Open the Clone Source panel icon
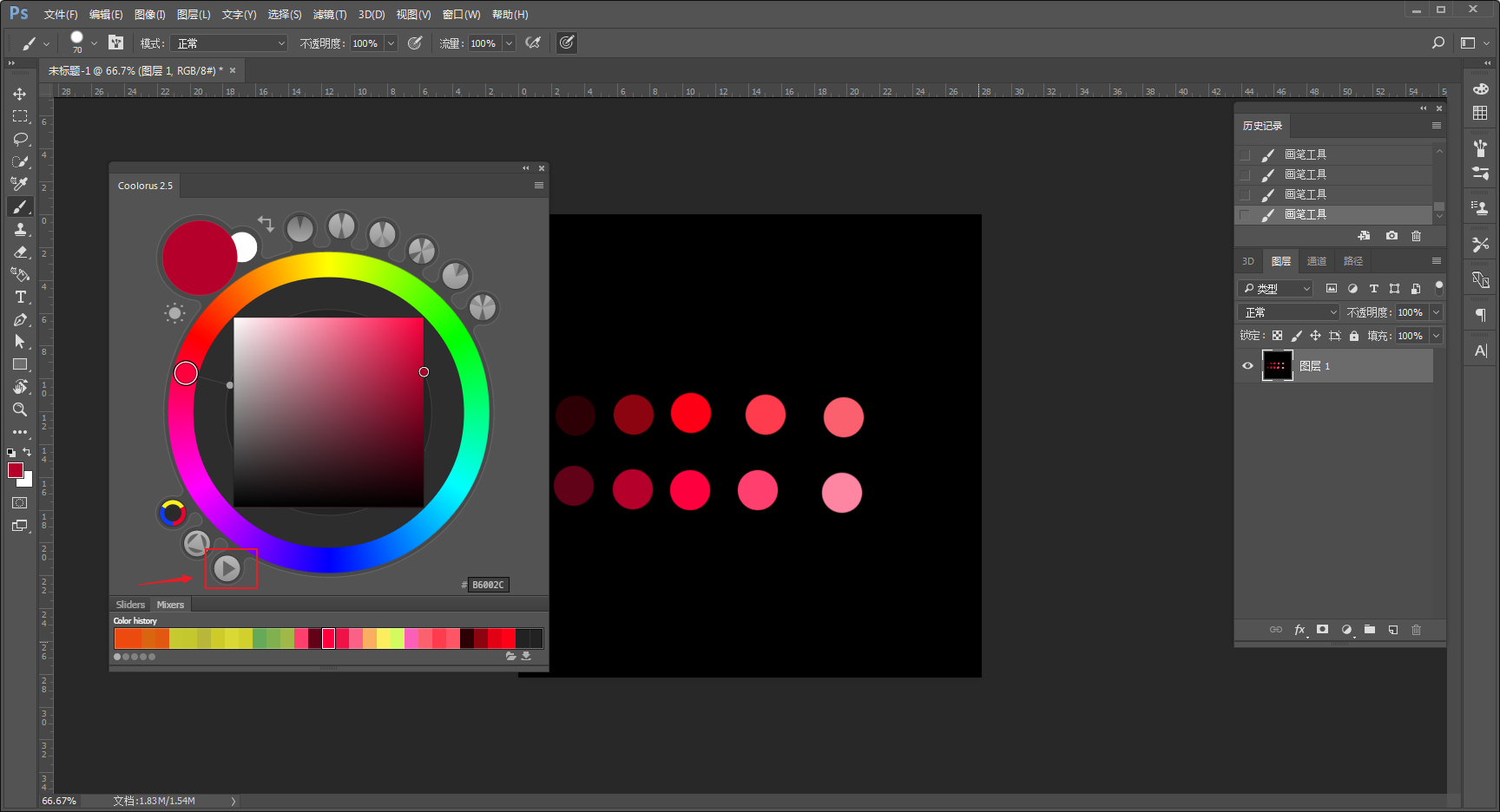This screenshot has width=1500, height=812. pyautogui.click(x=1481, y=207)
